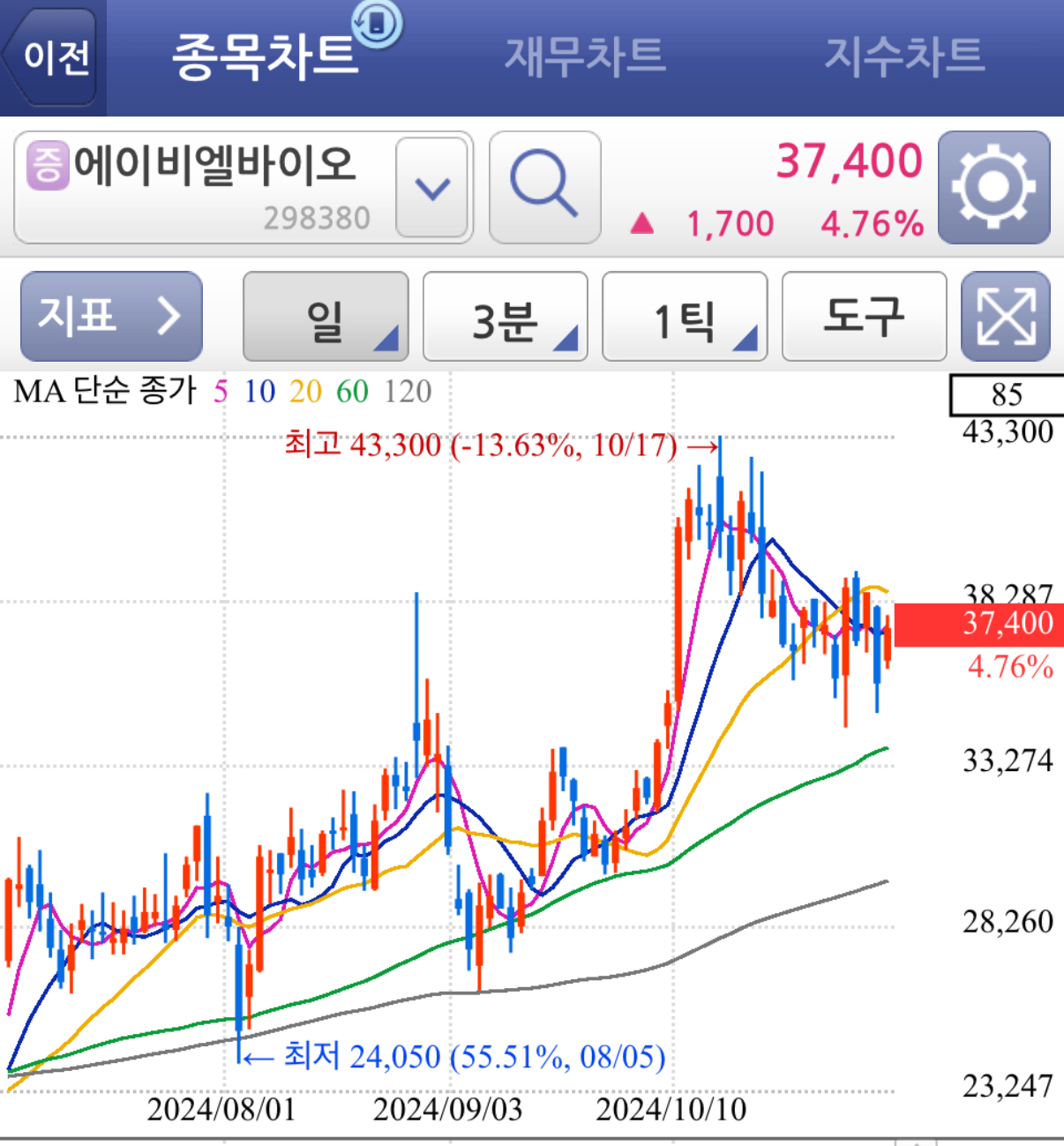Tap the MA 20 period label
1064x1146 pixels.
[305, 391]
